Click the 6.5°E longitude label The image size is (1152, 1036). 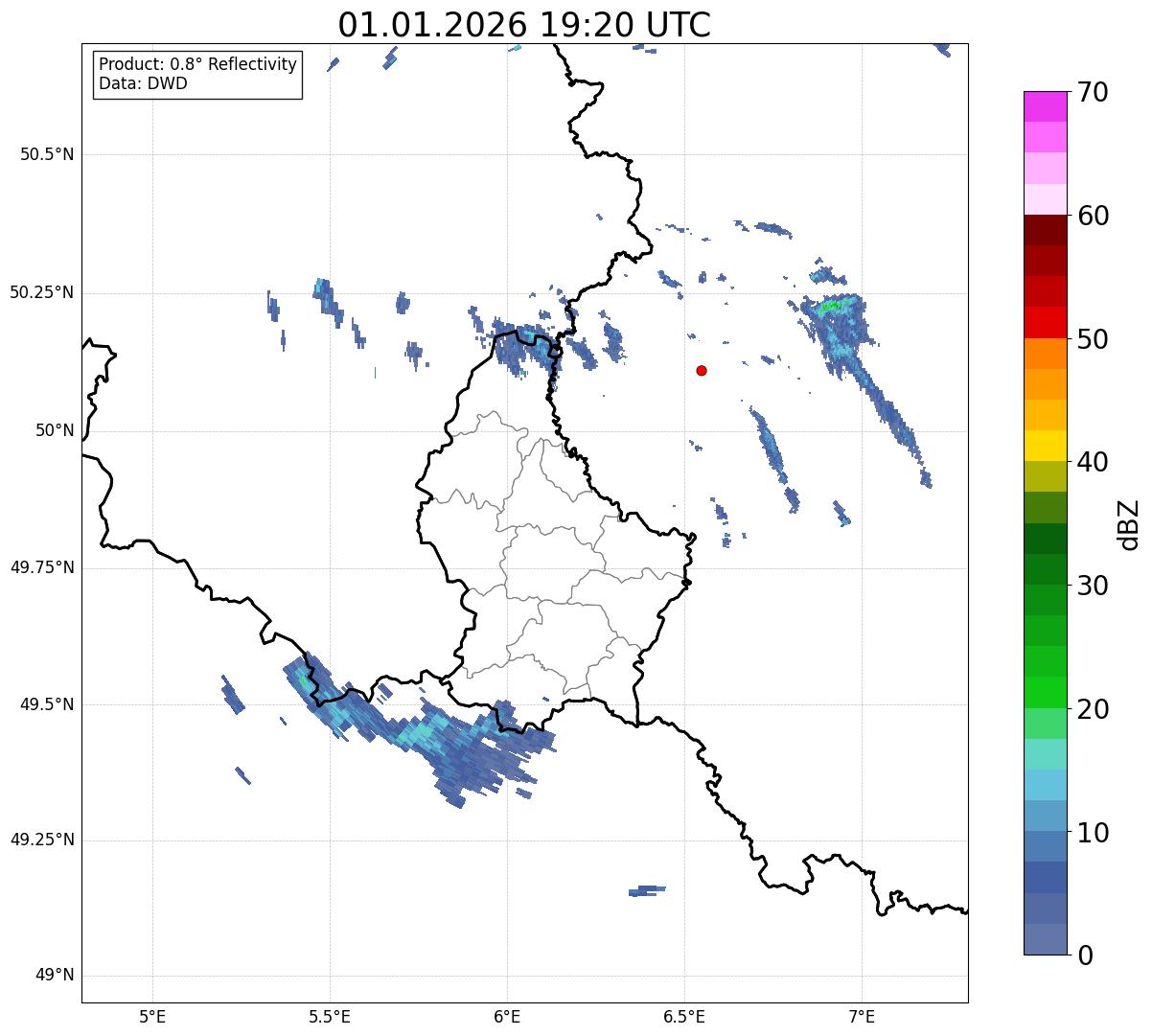click(x=684, y=1016)
